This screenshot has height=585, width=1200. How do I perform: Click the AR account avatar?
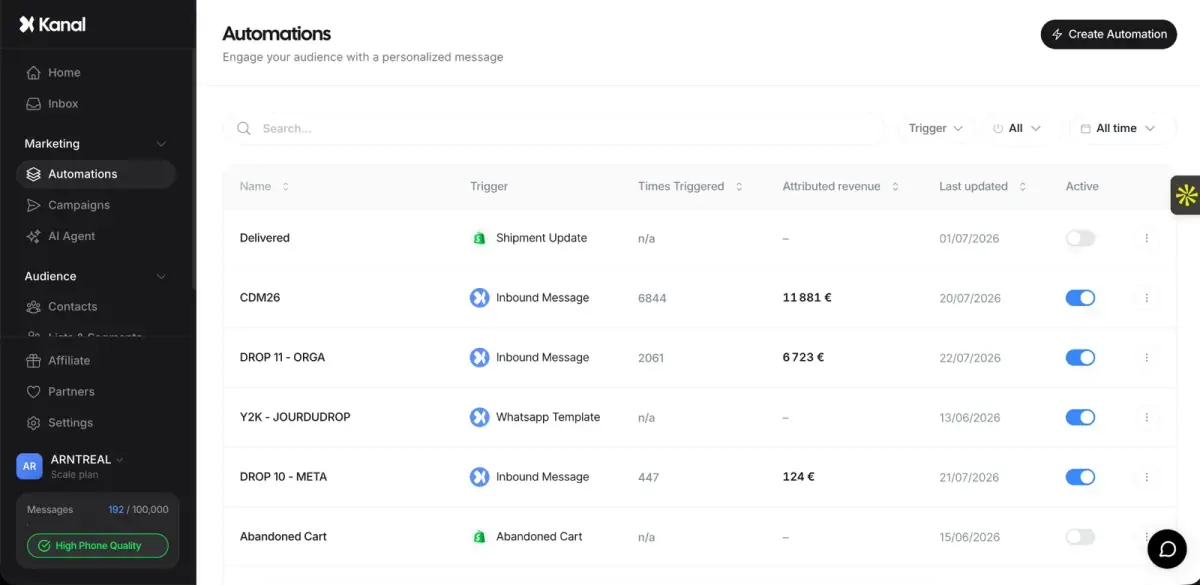coord(29,466)
